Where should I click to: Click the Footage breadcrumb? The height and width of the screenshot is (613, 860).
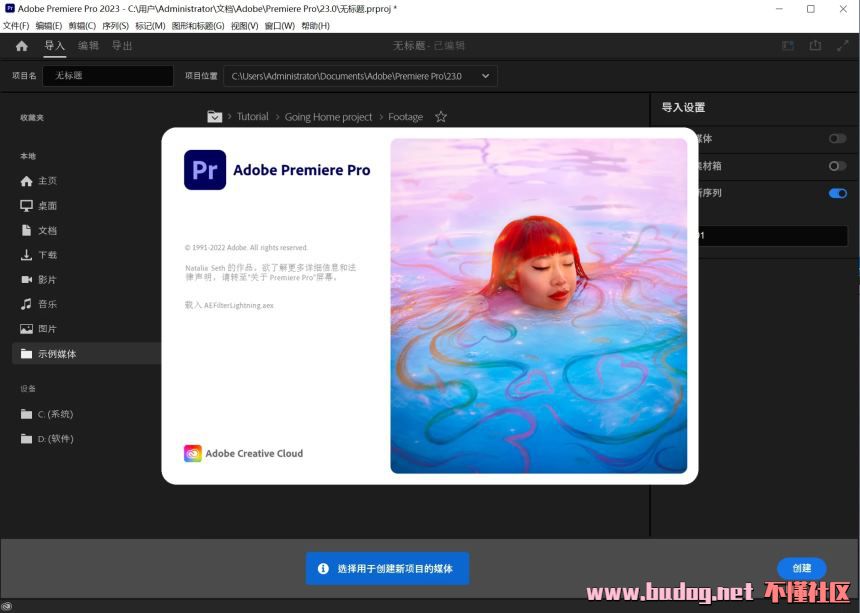[405, 117]
